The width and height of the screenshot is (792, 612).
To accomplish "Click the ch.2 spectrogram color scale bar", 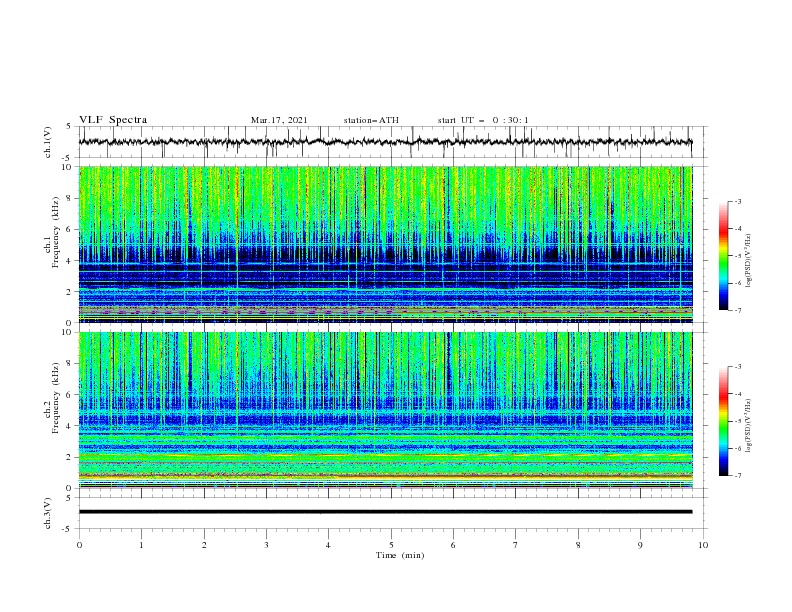I will click(724, 421).
